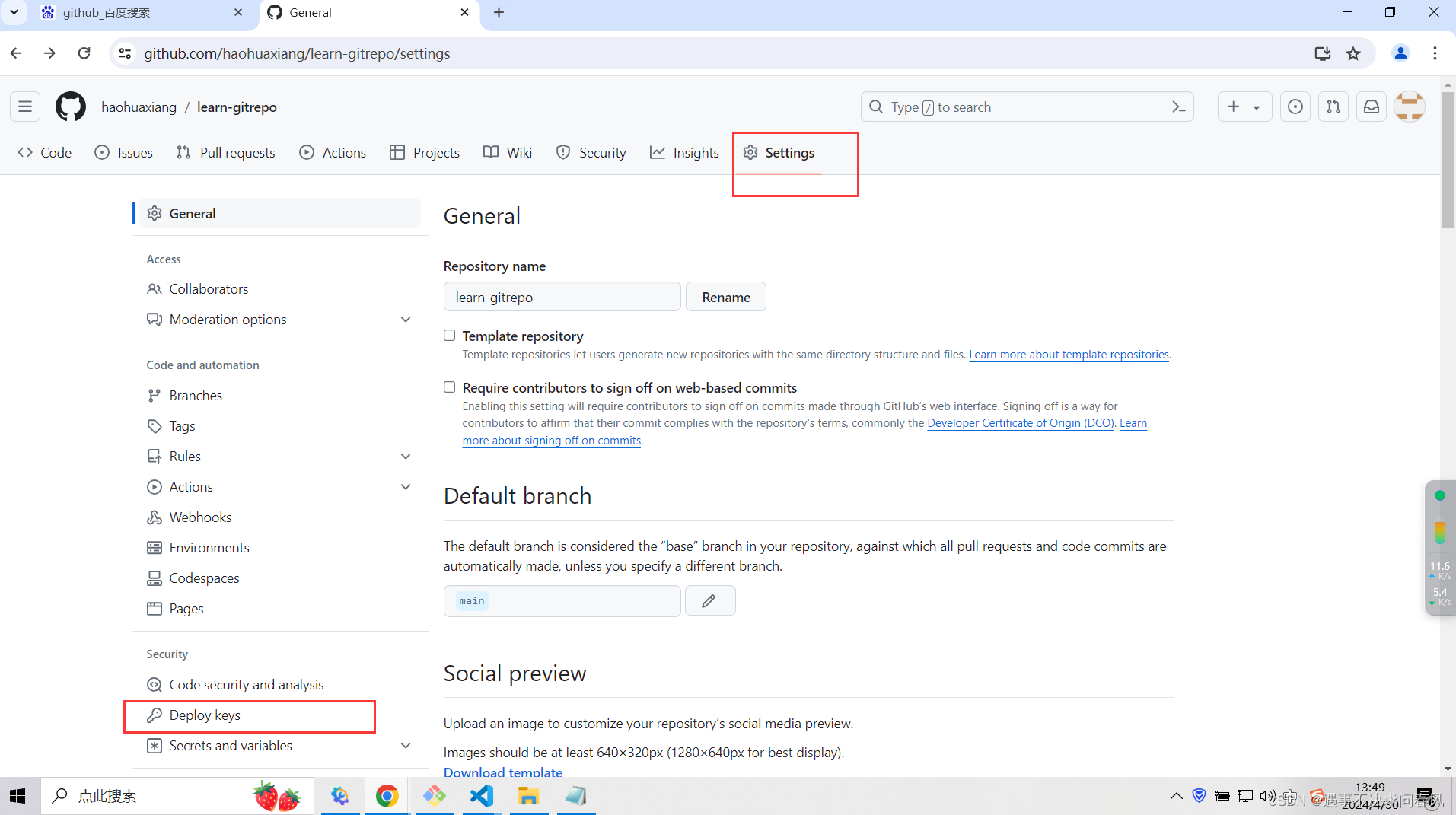Click the plus Create new icon
Image resolution: width=1456 pixels, height=815 pixels.
tap(1234, 107)
